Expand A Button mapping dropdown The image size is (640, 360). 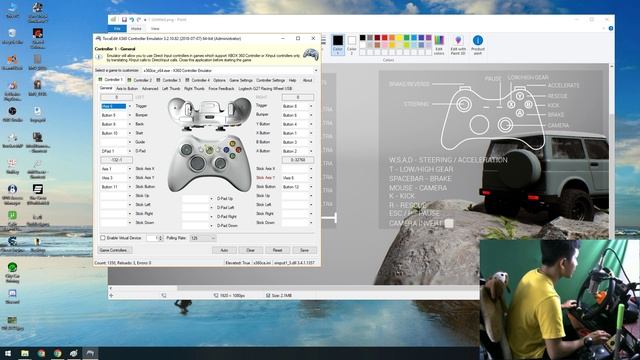(311, 151)
